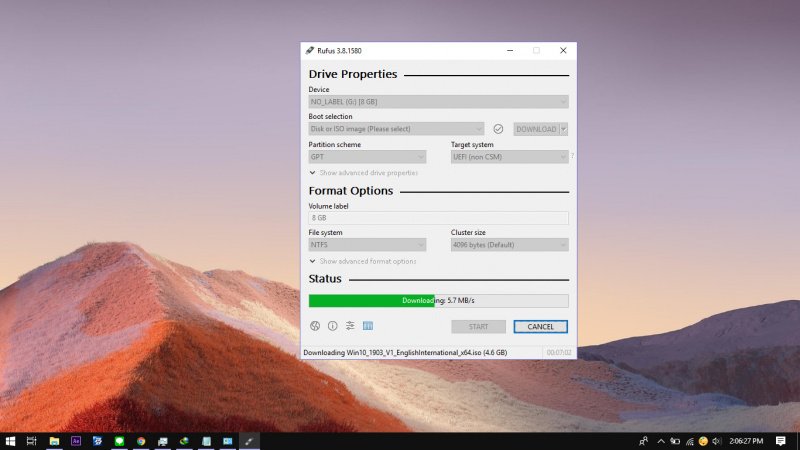Click the Format Options heading
Viewport: 800px width, 450px height.
pyautogui.click(x=351, y=191)
